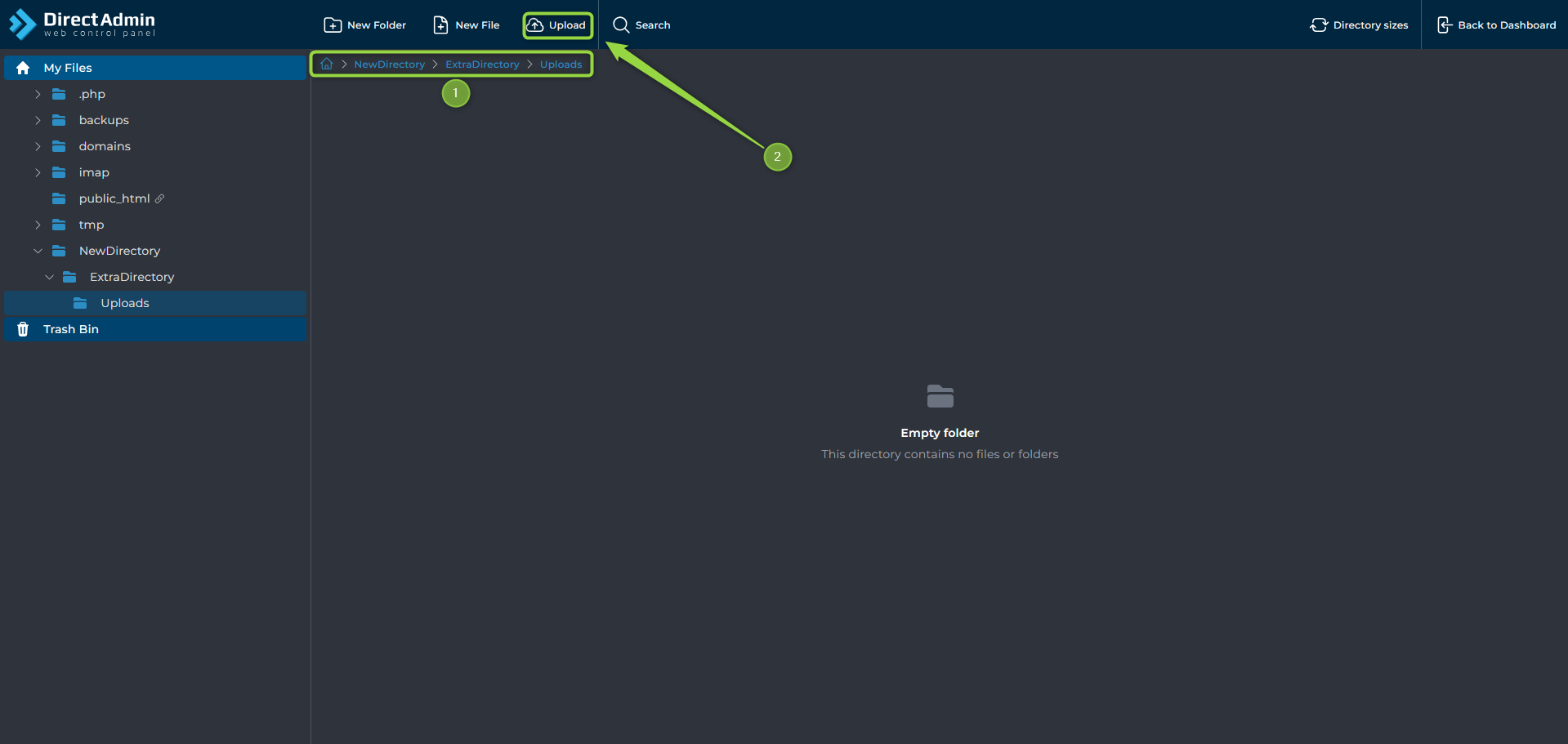Click the symlink icon beside public_html
This screenshot has height=744, width=1568.
tap(159, 198)
